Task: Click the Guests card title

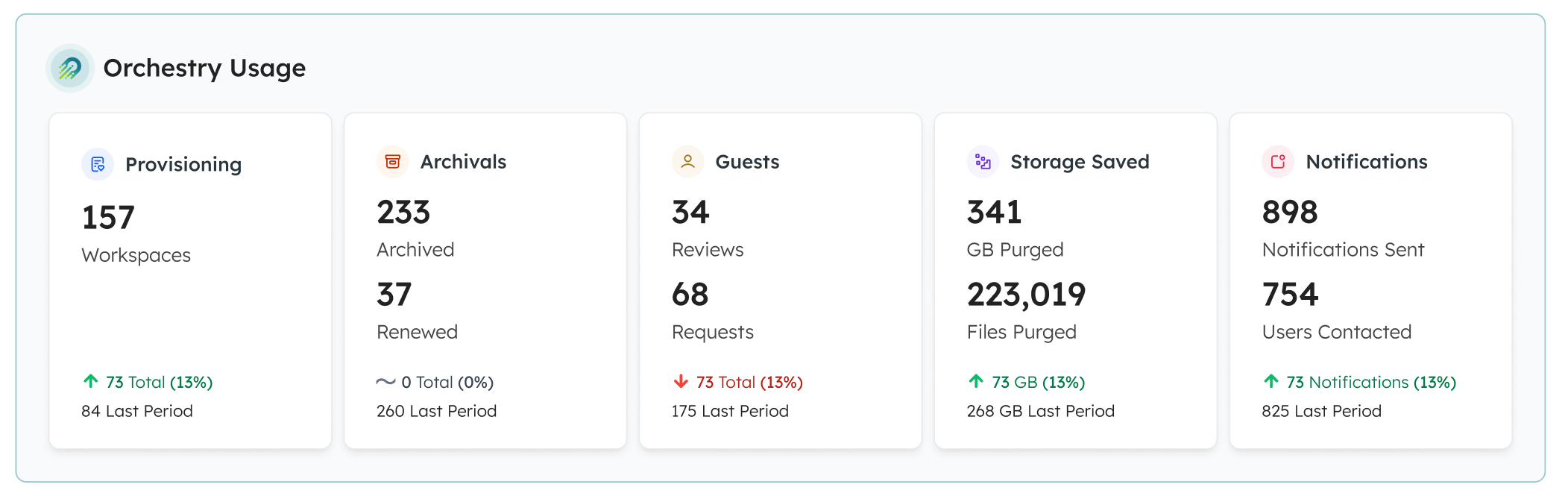Action: pos(747,162)
